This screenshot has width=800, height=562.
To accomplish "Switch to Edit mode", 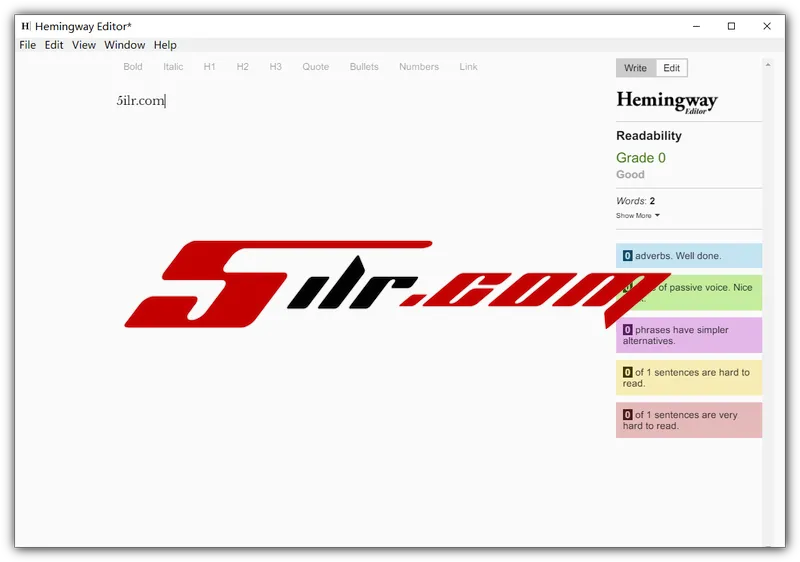I will pos(671,68).
